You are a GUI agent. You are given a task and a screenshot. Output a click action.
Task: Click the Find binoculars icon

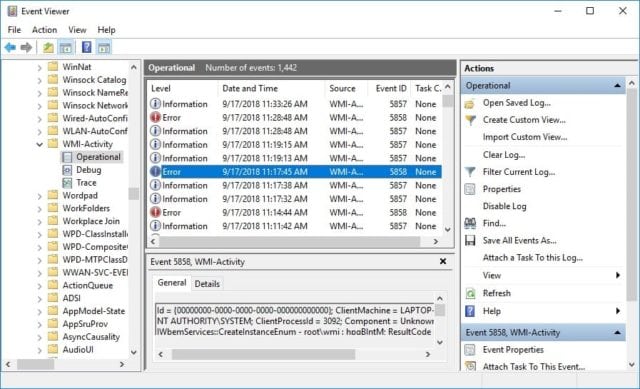coord(470,223)
